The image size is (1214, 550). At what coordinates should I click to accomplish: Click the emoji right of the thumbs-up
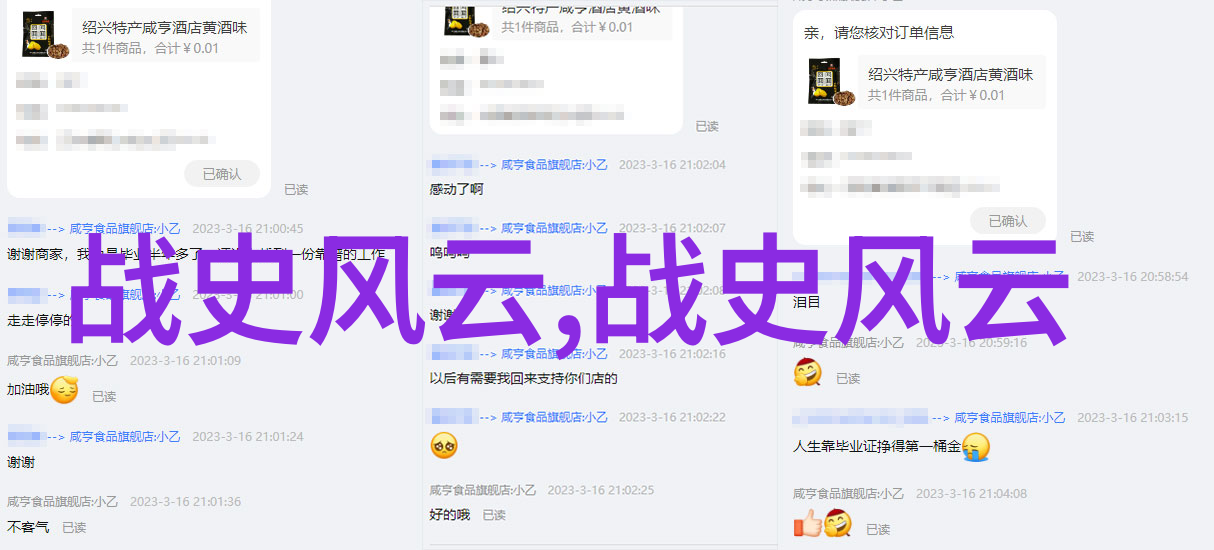[838, 523]
